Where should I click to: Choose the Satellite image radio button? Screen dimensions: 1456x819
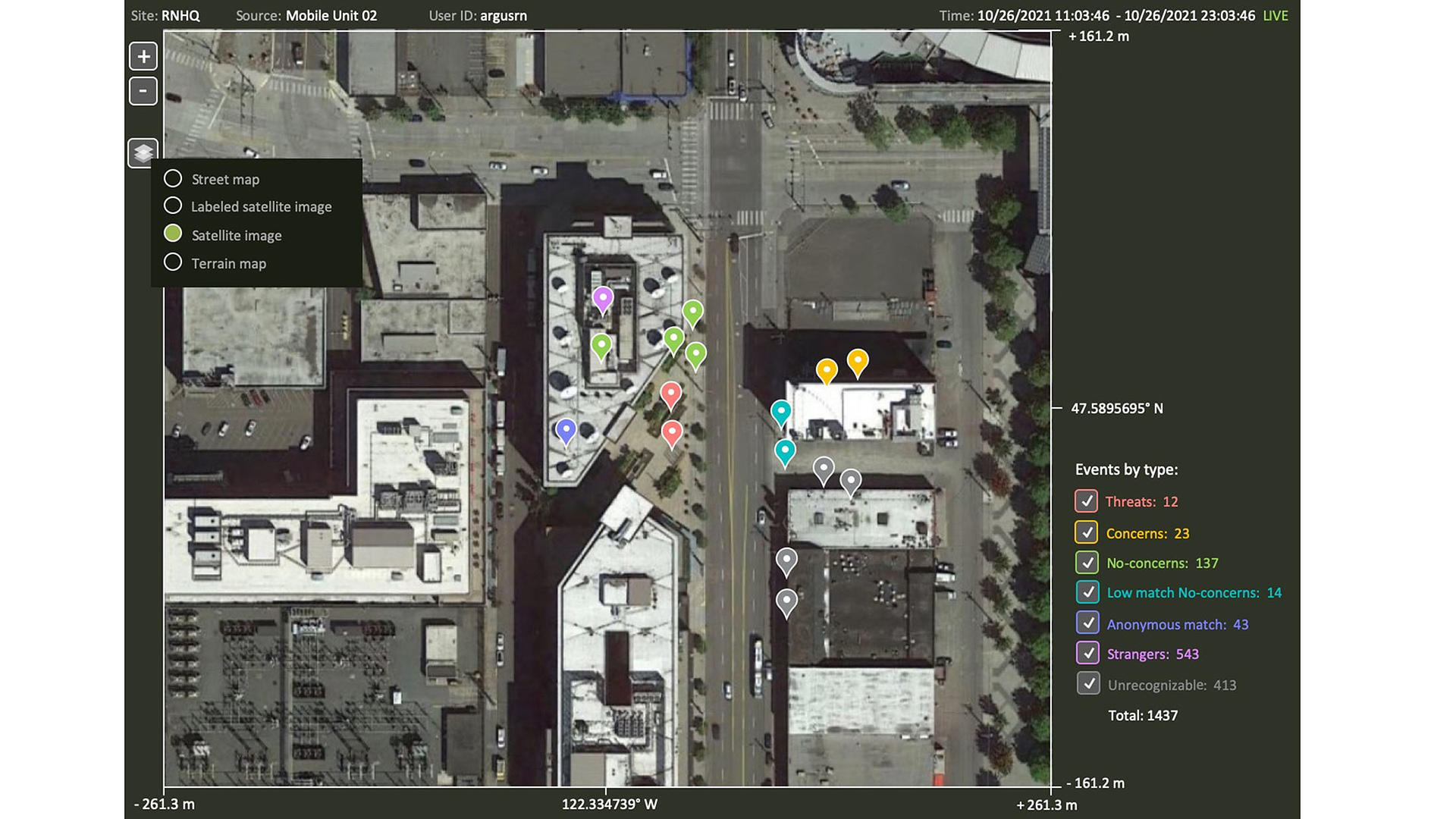173,234
